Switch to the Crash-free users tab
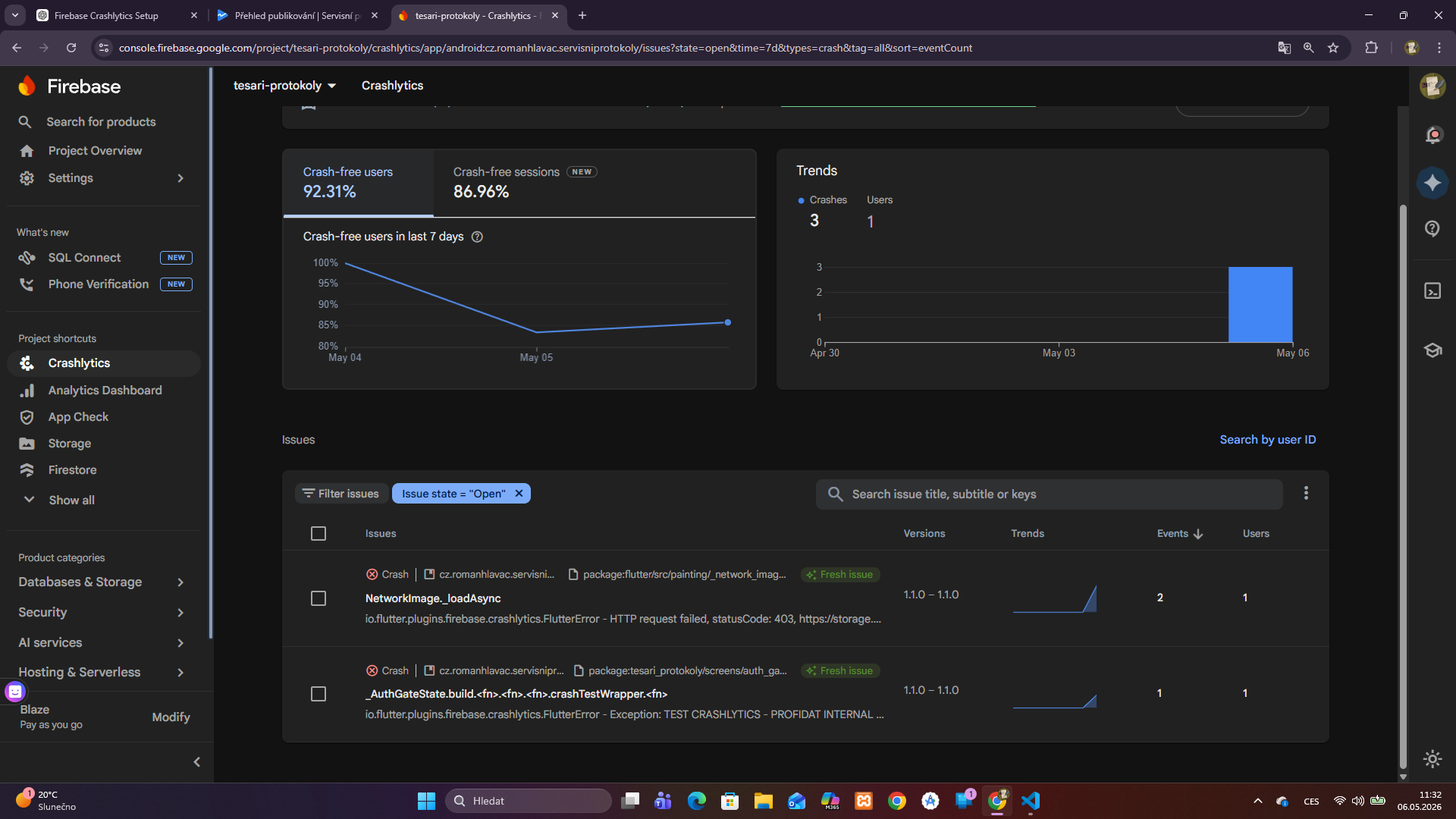 tap(359, 183)
